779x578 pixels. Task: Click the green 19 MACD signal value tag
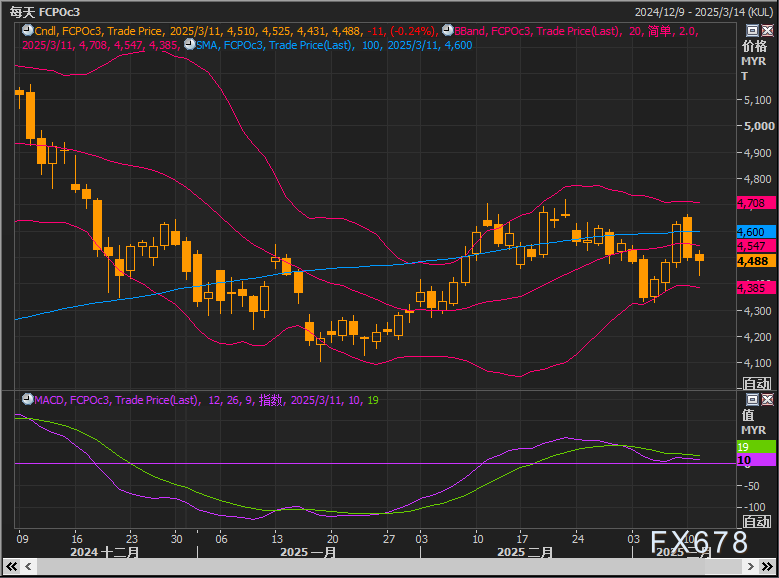(x=753, y=446)
